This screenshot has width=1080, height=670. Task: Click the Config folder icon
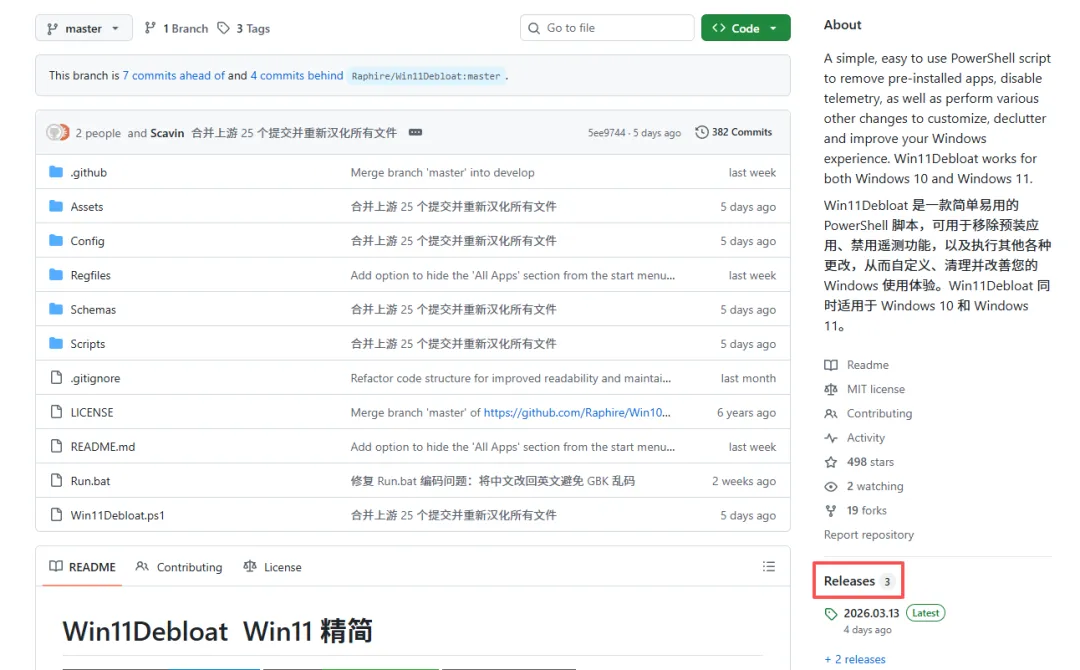click(x=56, y=241)
